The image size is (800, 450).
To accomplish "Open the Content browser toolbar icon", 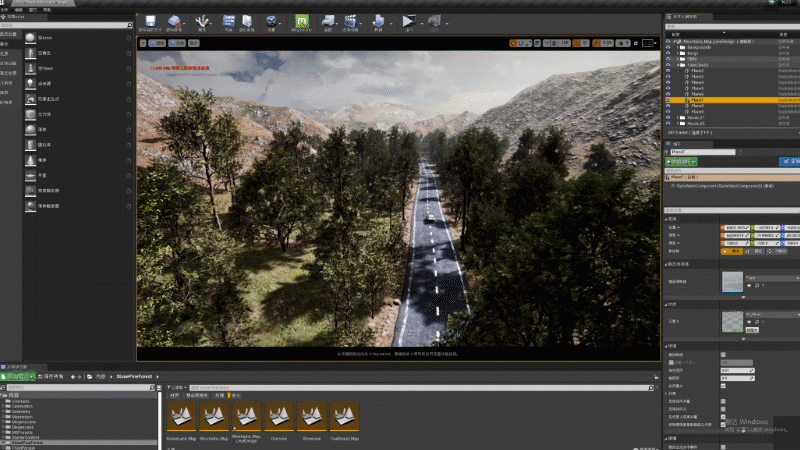I will [229, 21].
